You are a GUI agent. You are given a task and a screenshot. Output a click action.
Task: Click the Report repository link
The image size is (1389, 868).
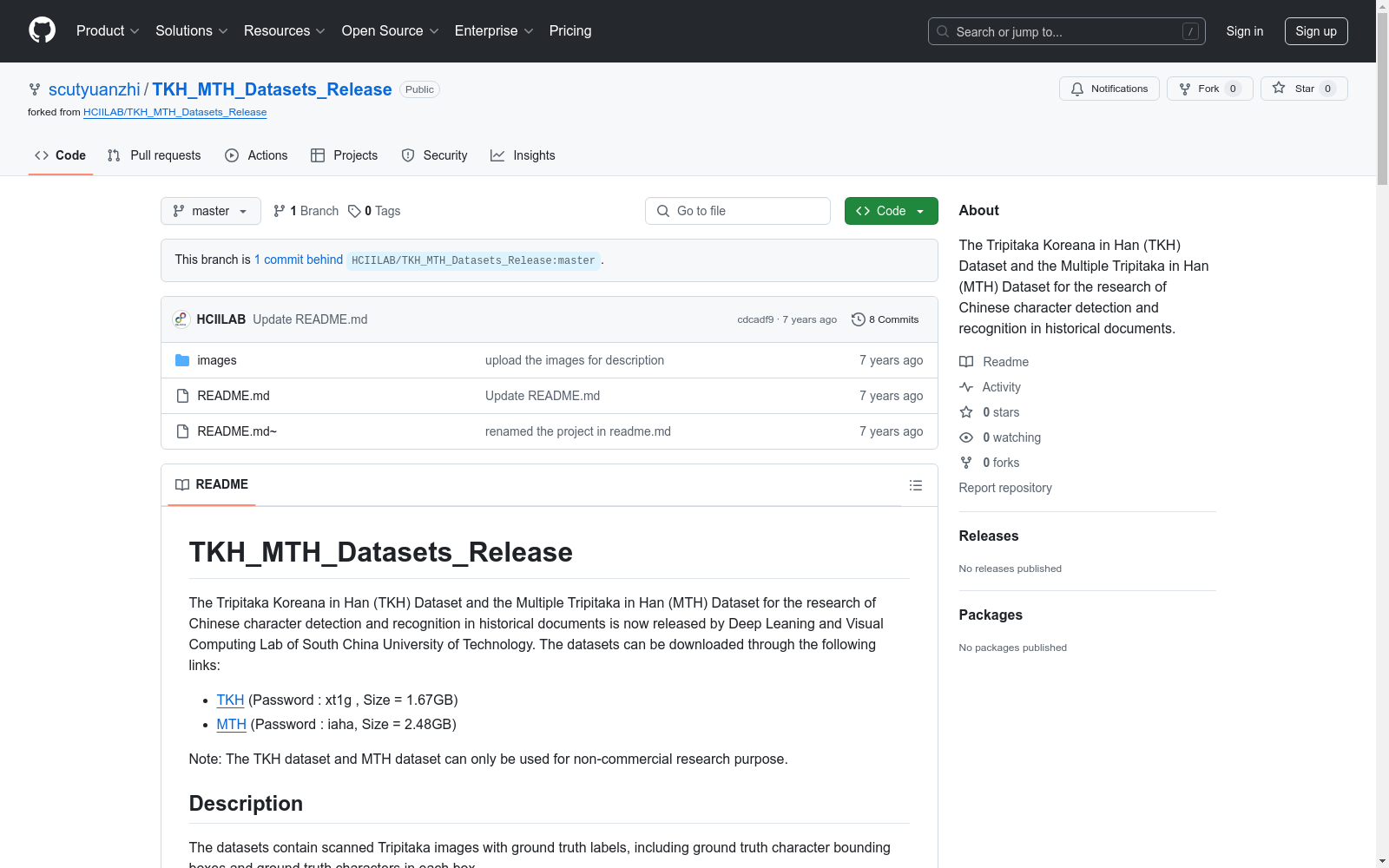[1005, 488]
